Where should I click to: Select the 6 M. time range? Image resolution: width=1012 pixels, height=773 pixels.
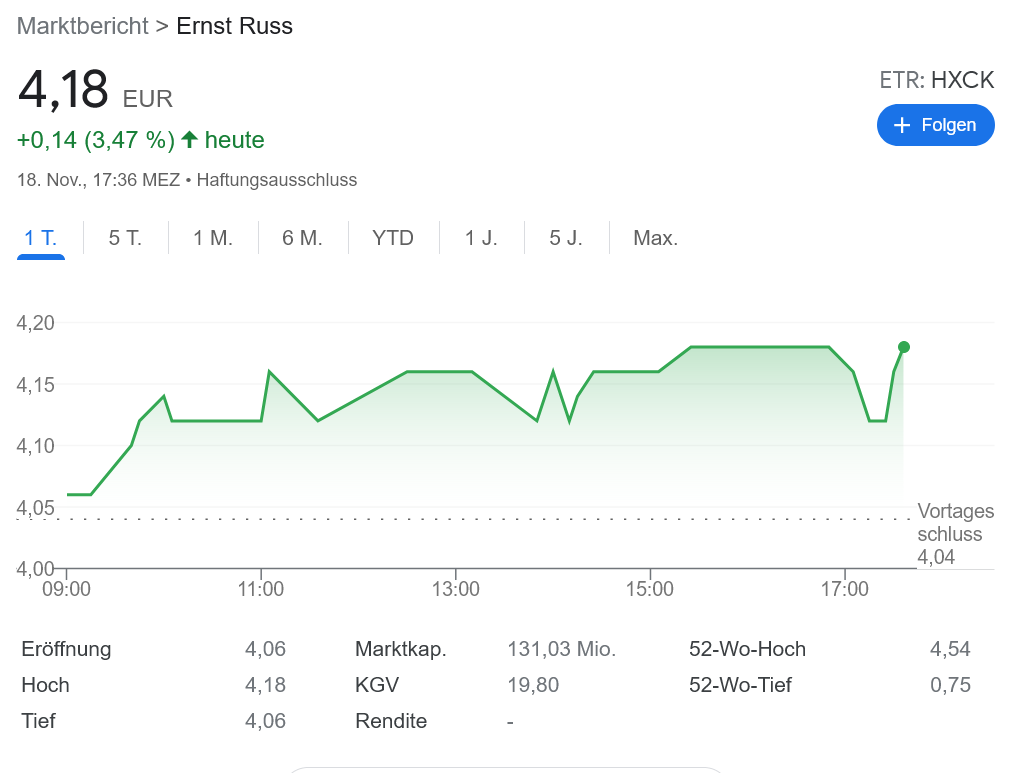(x=302, y=238)
